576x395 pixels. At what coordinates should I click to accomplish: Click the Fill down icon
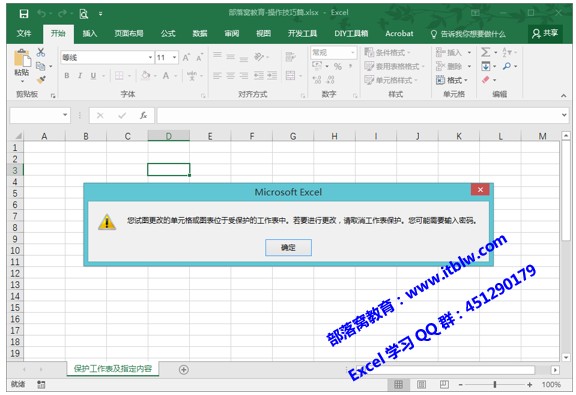click(x=486, y=66)
